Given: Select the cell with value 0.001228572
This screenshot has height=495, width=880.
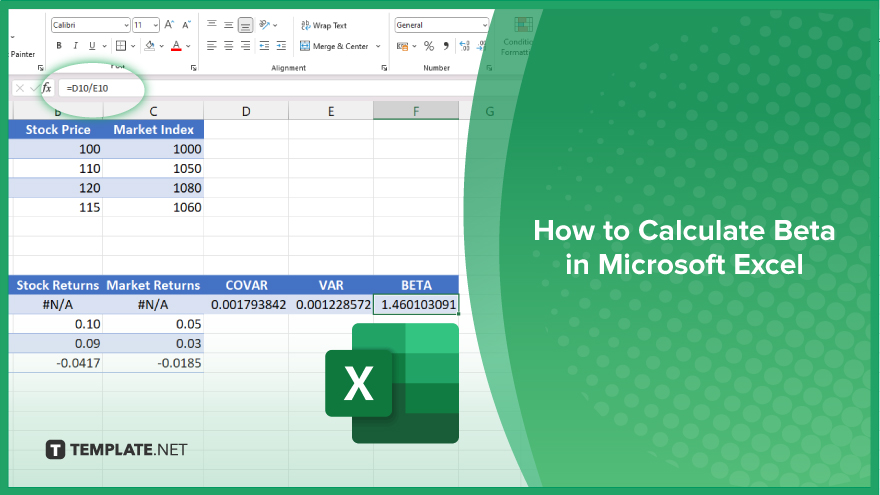Looking at the screenshot, I should coord(331,305).
